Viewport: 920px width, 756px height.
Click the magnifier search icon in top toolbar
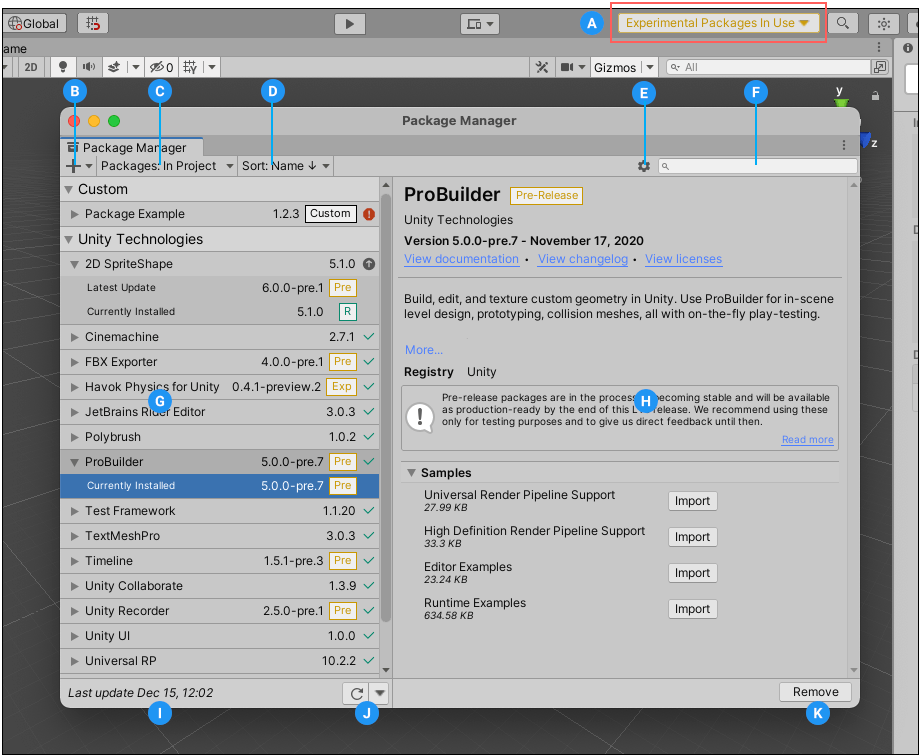click(x=843, y=23)
